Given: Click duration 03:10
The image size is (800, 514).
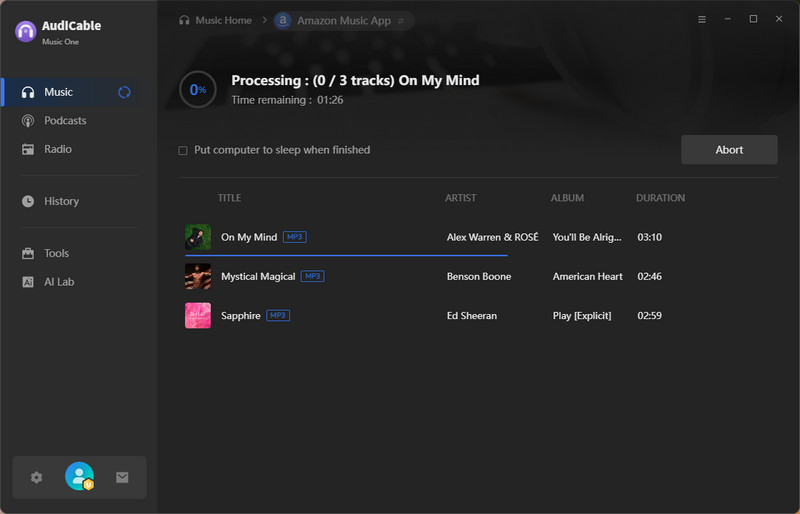Looking at the screenshot, I should tap(649, 237).
